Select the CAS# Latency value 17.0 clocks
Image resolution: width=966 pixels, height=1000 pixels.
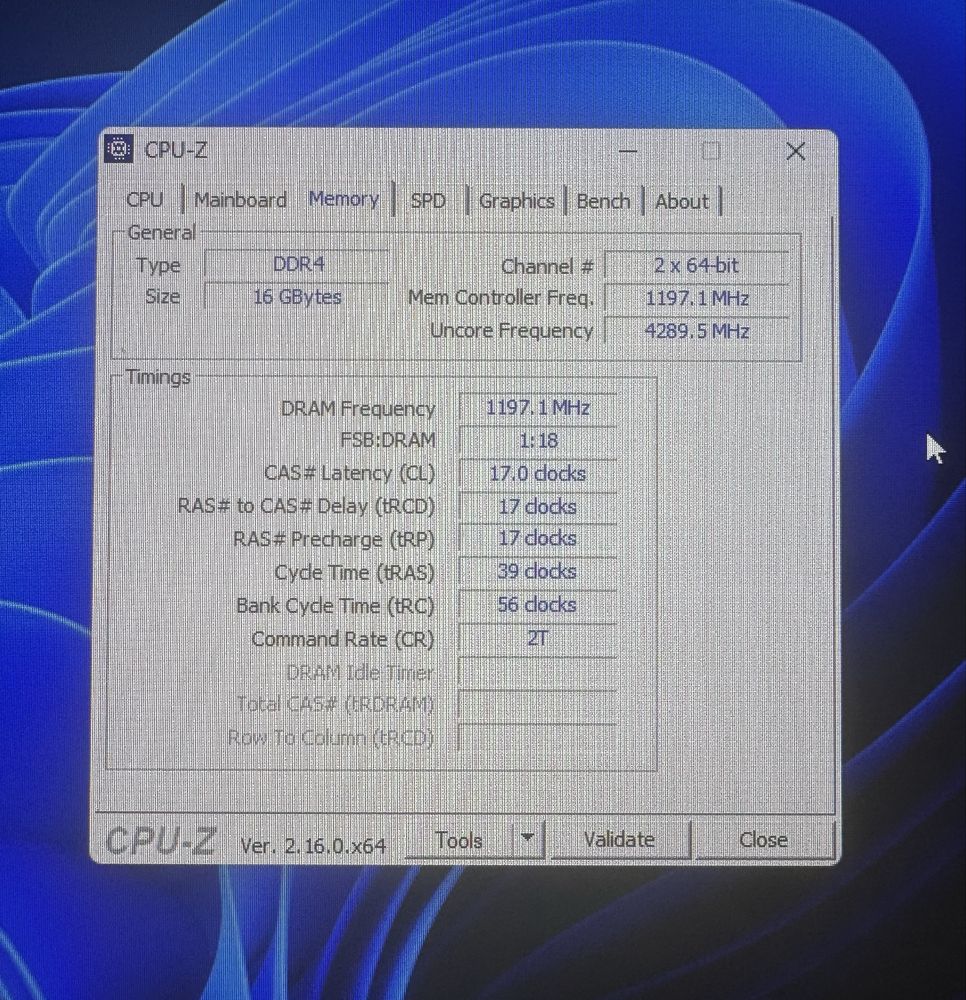pyautogui.click(x=538, y=474)
